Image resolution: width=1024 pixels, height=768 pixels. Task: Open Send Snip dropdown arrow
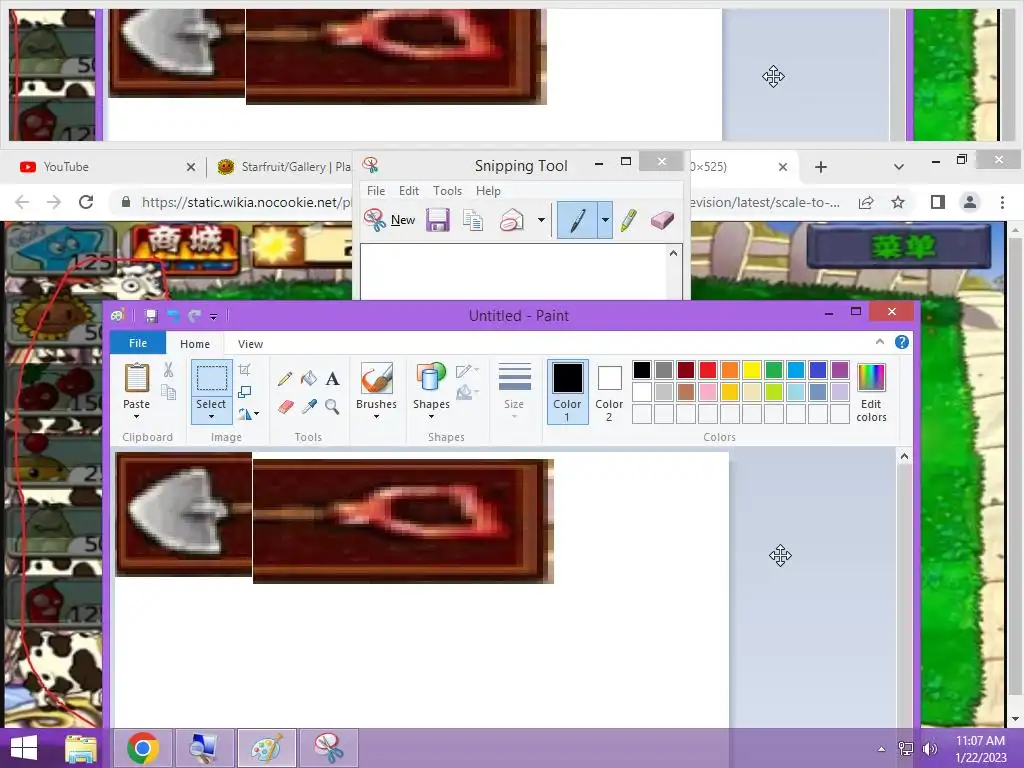point(541,220)
